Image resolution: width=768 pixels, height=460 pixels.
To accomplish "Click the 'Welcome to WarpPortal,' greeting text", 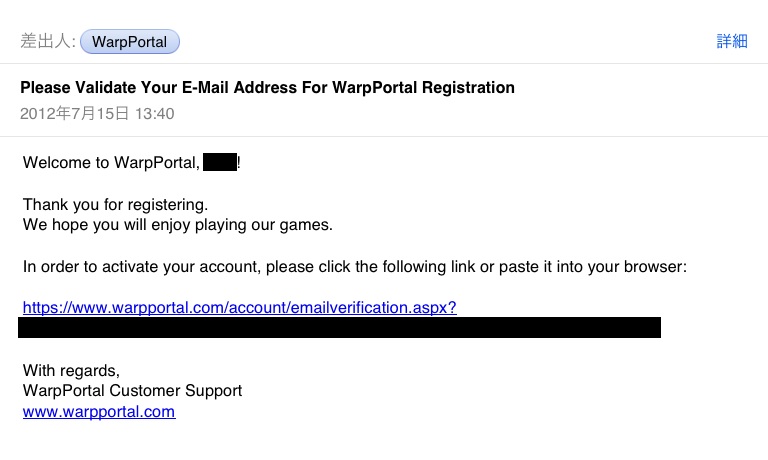I will pos(111,163).
